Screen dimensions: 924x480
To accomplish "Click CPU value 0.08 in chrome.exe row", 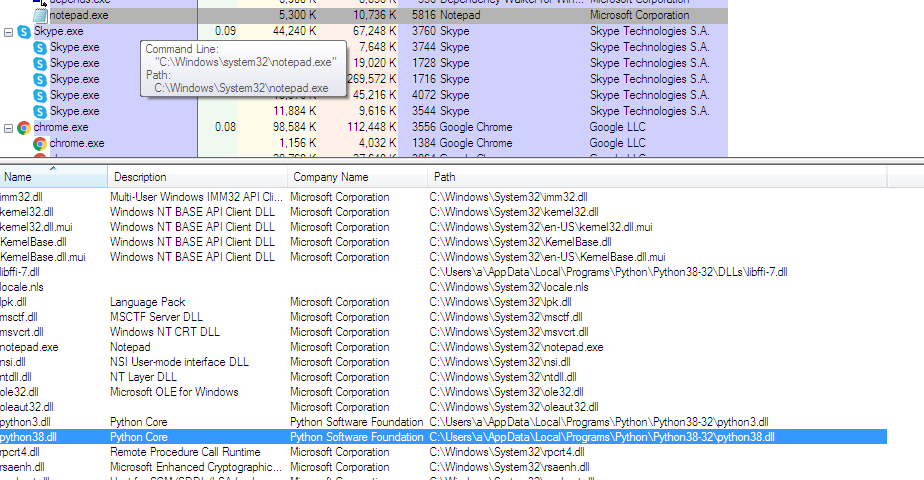I will click(x=226, y=127).
